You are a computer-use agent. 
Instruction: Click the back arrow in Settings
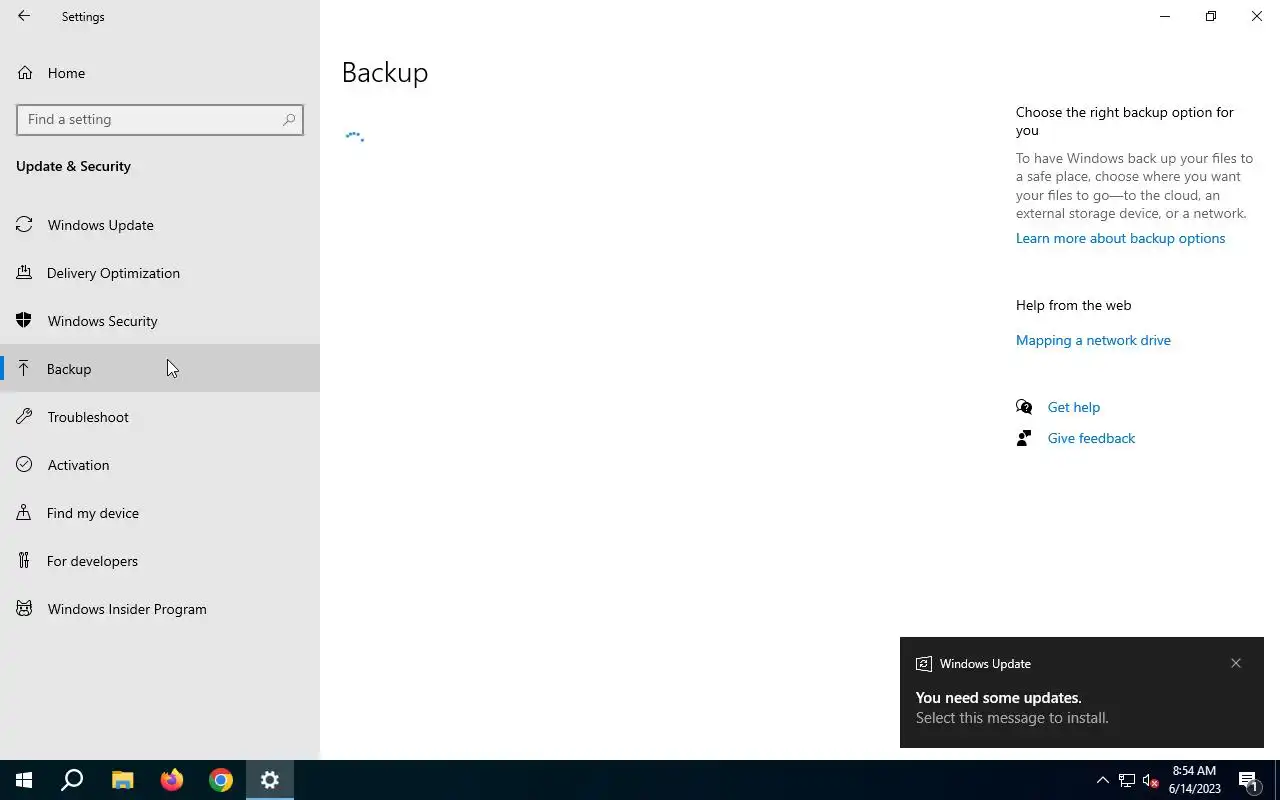click(x=24, y=16)
